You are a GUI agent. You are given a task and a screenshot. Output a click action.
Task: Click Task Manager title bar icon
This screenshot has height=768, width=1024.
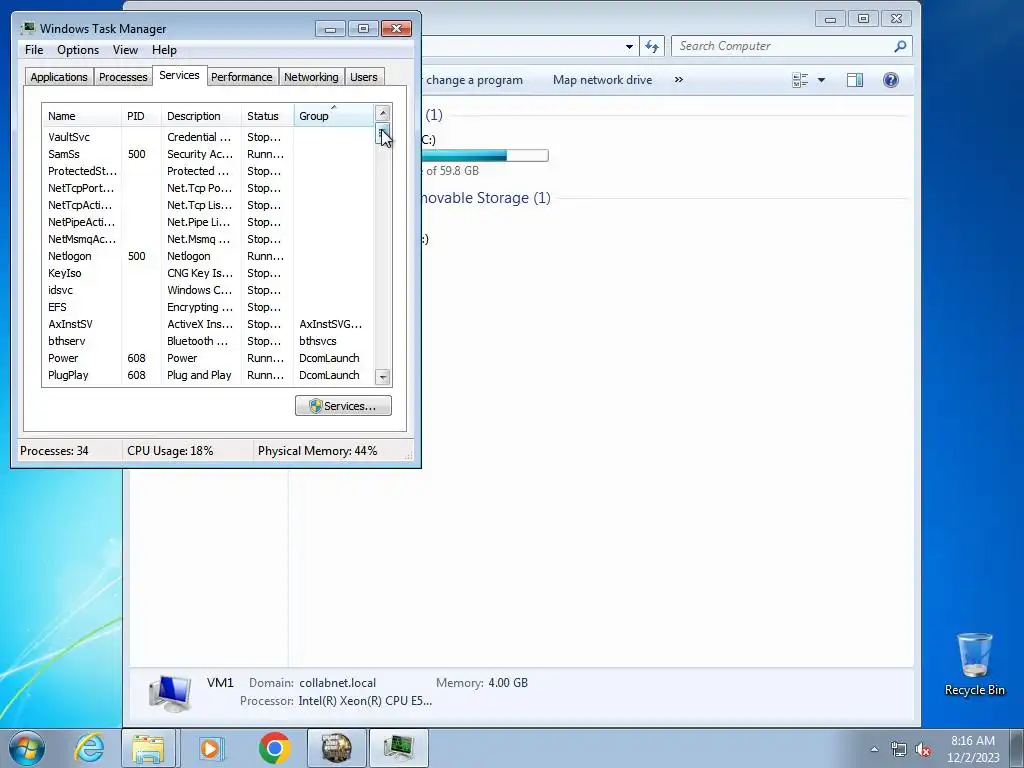click(x=27, y=28)
